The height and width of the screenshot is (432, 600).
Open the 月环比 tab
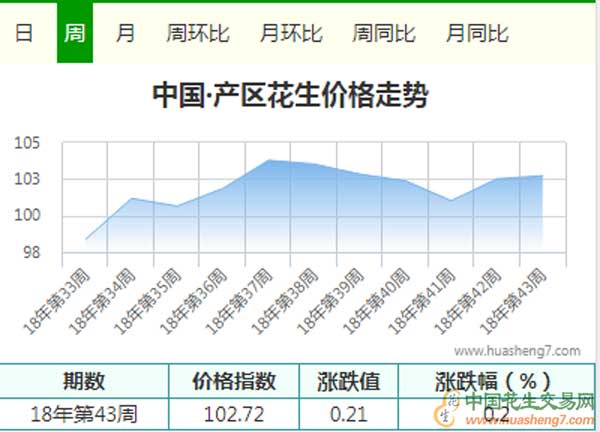click(291, 32)
